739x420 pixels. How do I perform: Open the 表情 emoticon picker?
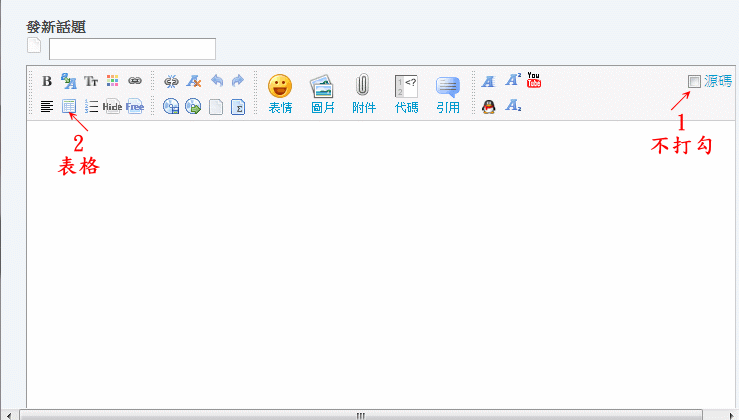(280, 94)
